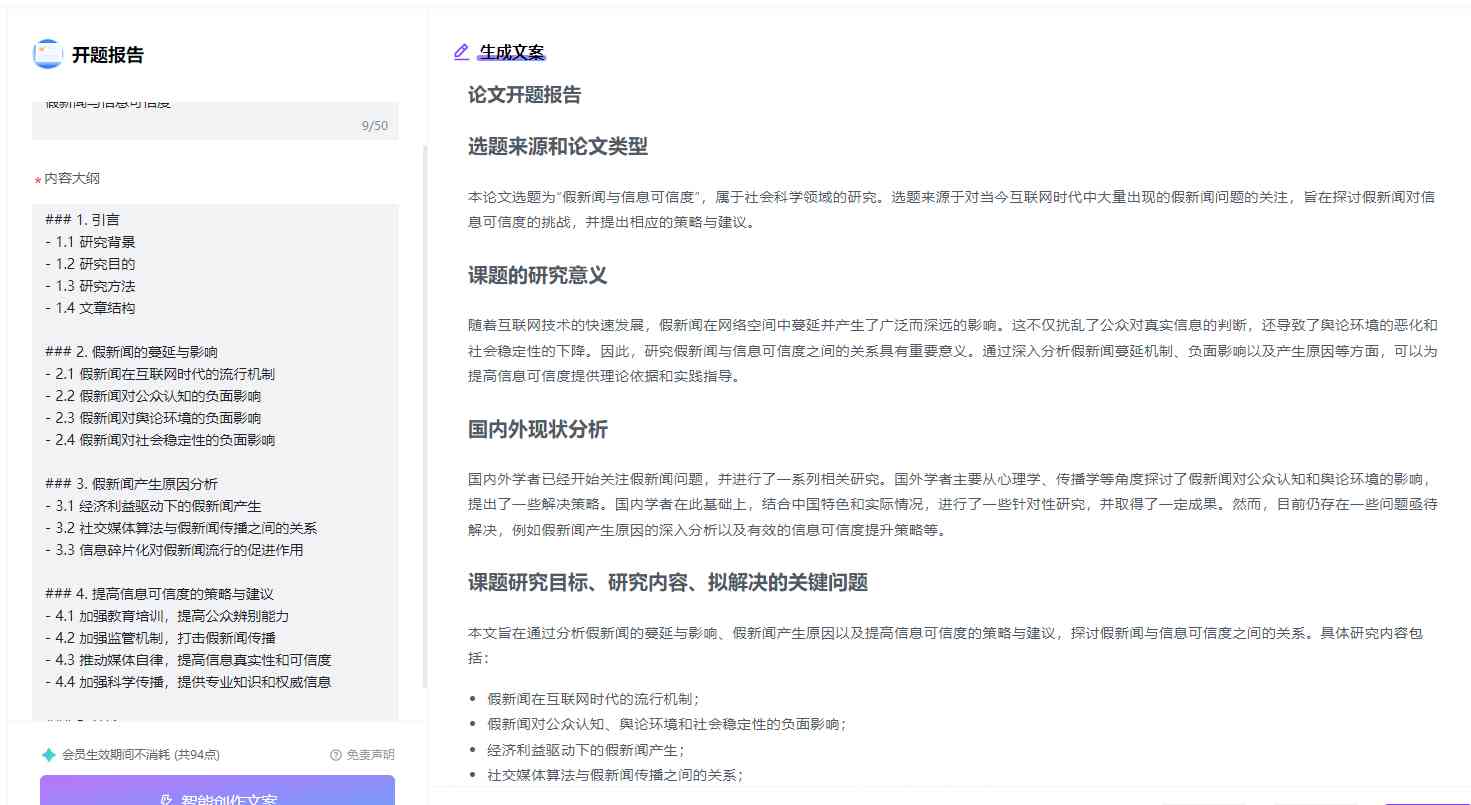Click the 内容大纲 field label
1471x805 pixels.
coord(72,179)
